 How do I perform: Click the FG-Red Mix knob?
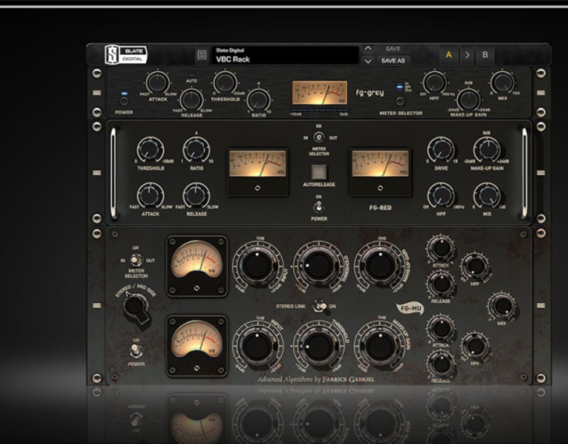[x=487, y=196]
